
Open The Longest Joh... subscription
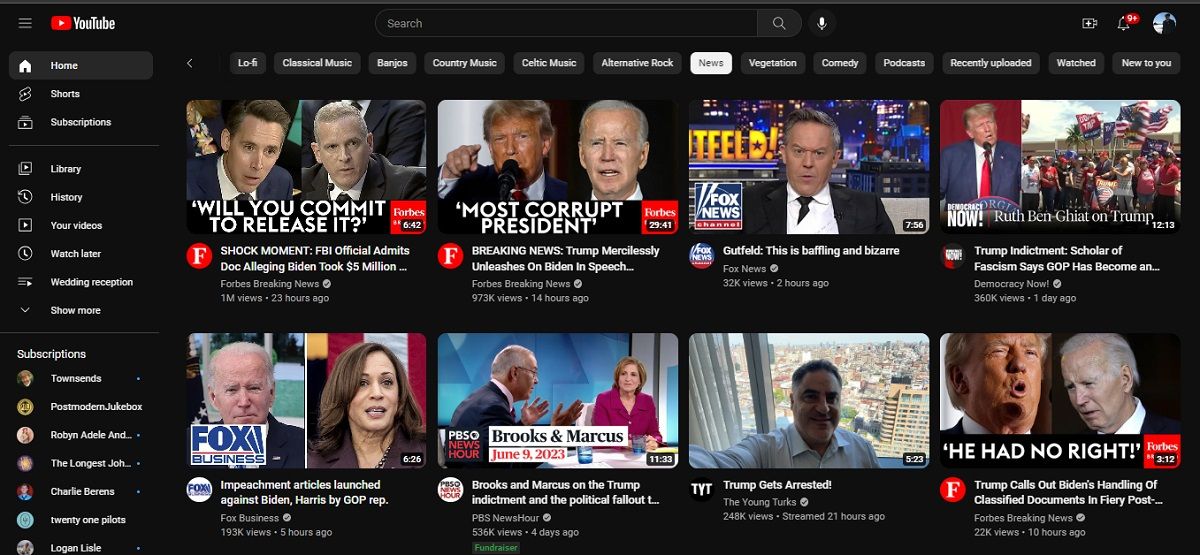81,463
